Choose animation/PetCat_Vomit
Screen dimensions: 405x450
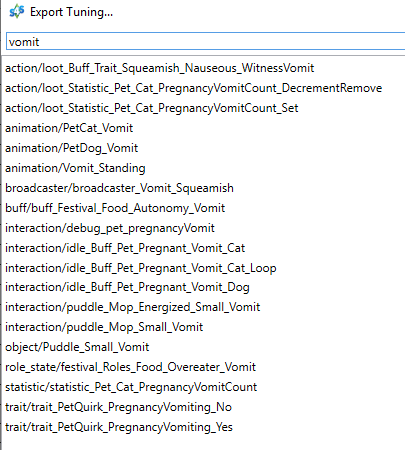tap(69, 128)
